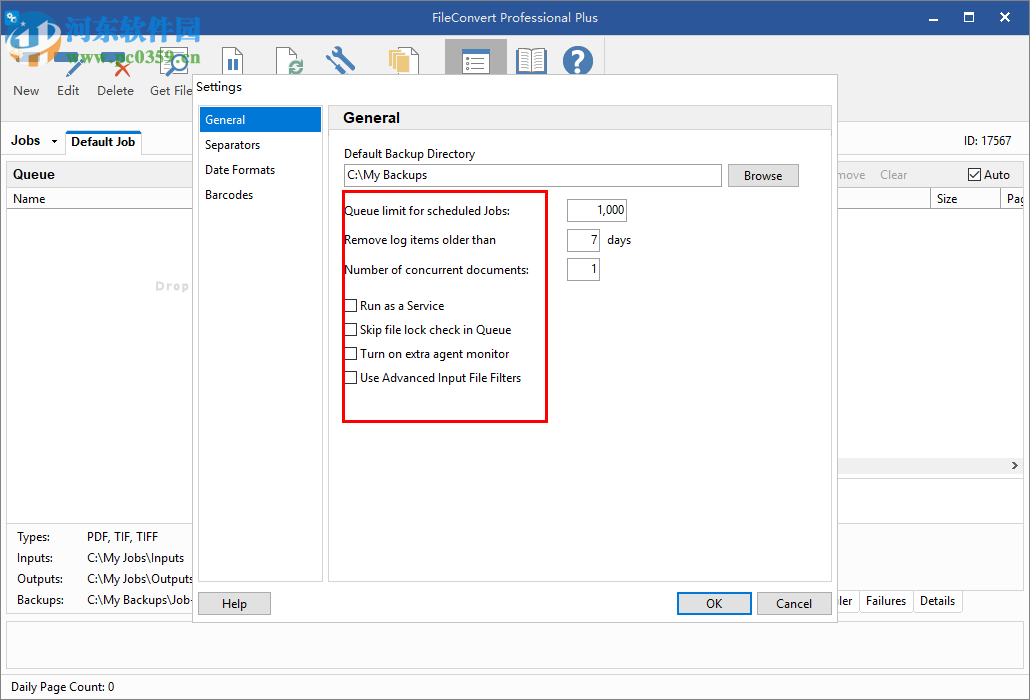Click the copy documents icon on the toolbar
This screenshot has width=1030, height=700.
point(404,60)
